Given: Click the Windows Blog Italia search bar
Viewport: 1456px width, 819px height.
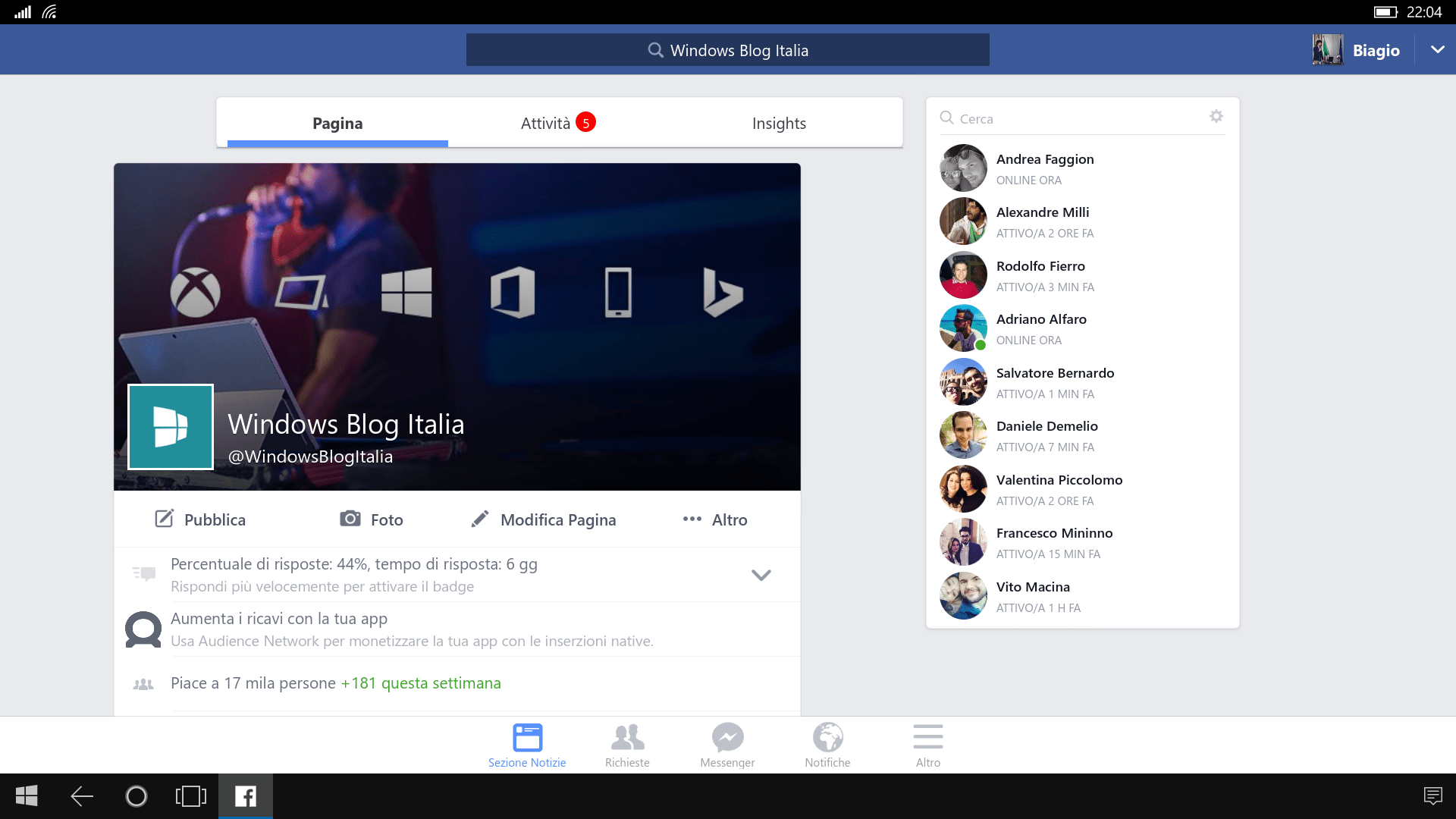Looking at the screenshot, I should 728,50.
